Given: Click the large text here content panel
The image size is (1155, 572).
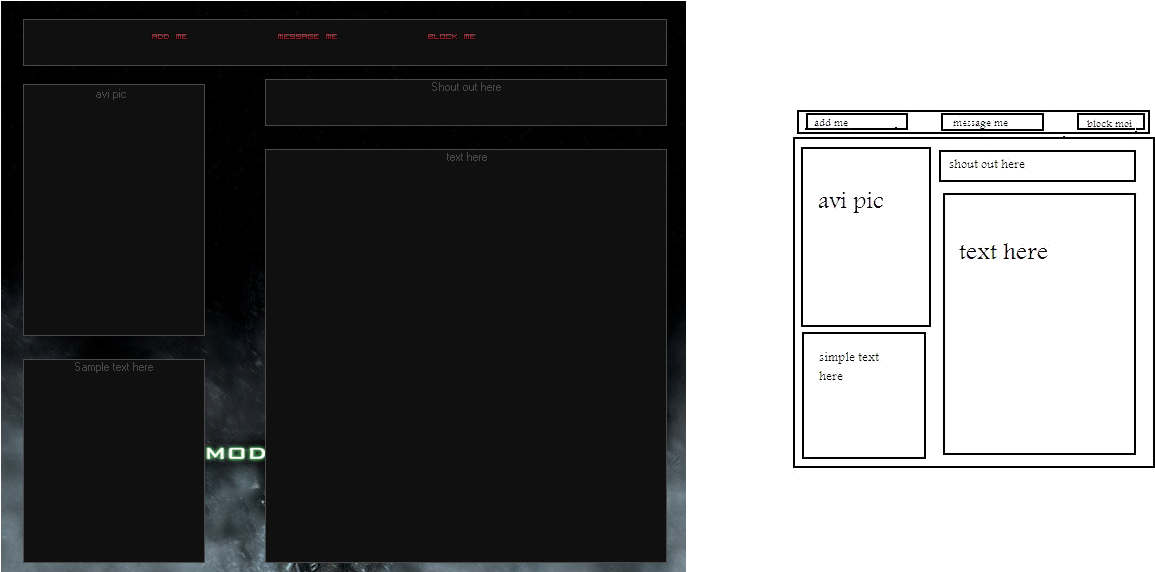Looking at the screenshot, I should [x=465, y=360].
